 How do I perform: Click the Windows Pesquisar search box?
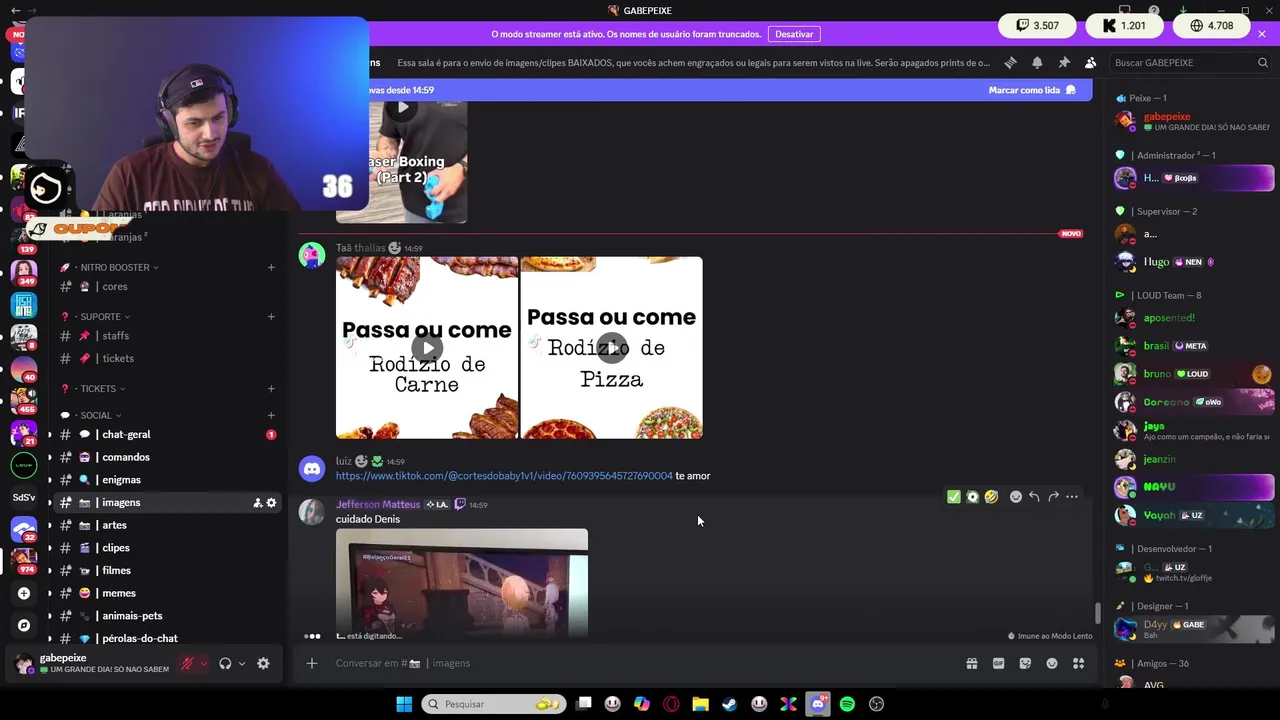click(x=492, y=704)
